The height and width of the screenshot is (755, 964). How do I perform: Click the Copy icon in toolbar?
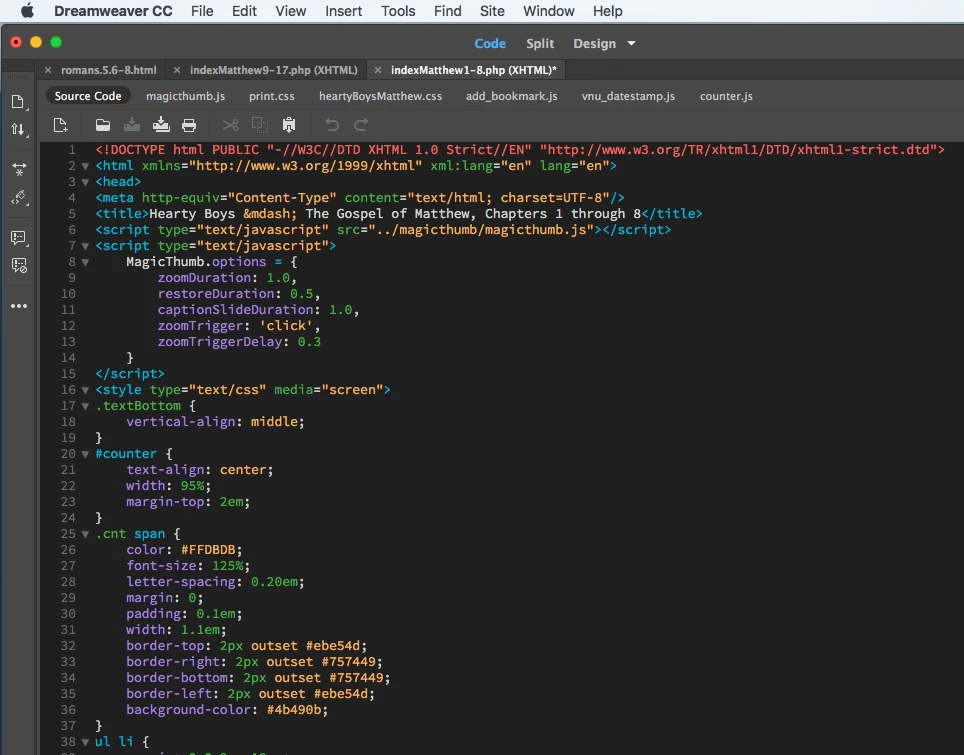(x=259, y=125)
